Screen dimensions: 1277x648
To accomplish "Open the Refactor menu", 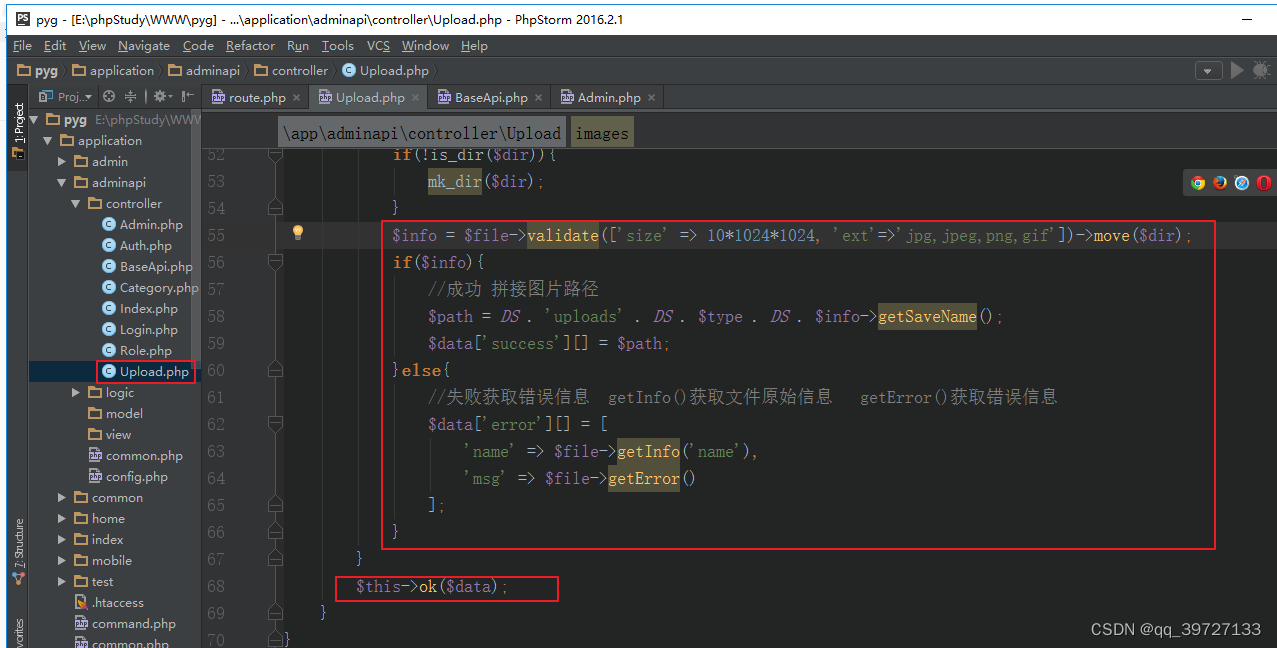I will click(250, 45).
